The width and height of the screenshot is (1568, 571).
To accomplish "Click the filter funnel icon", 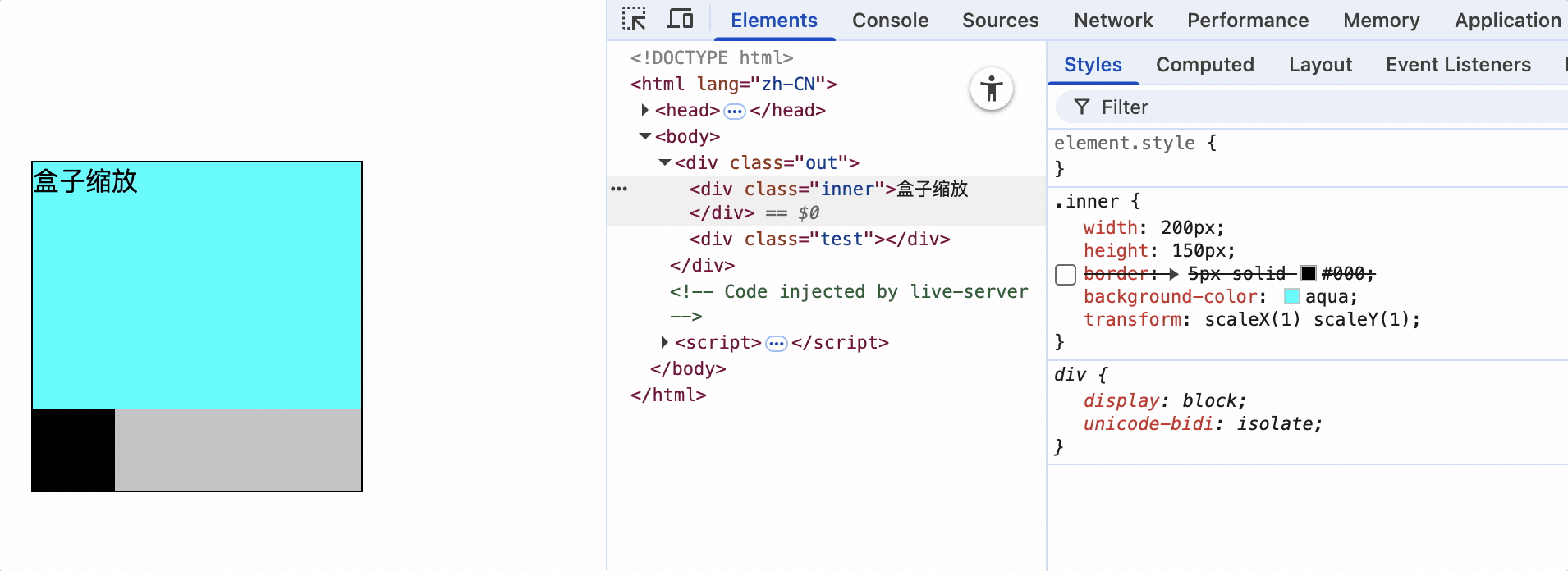I will click(x=1082, y=107).
